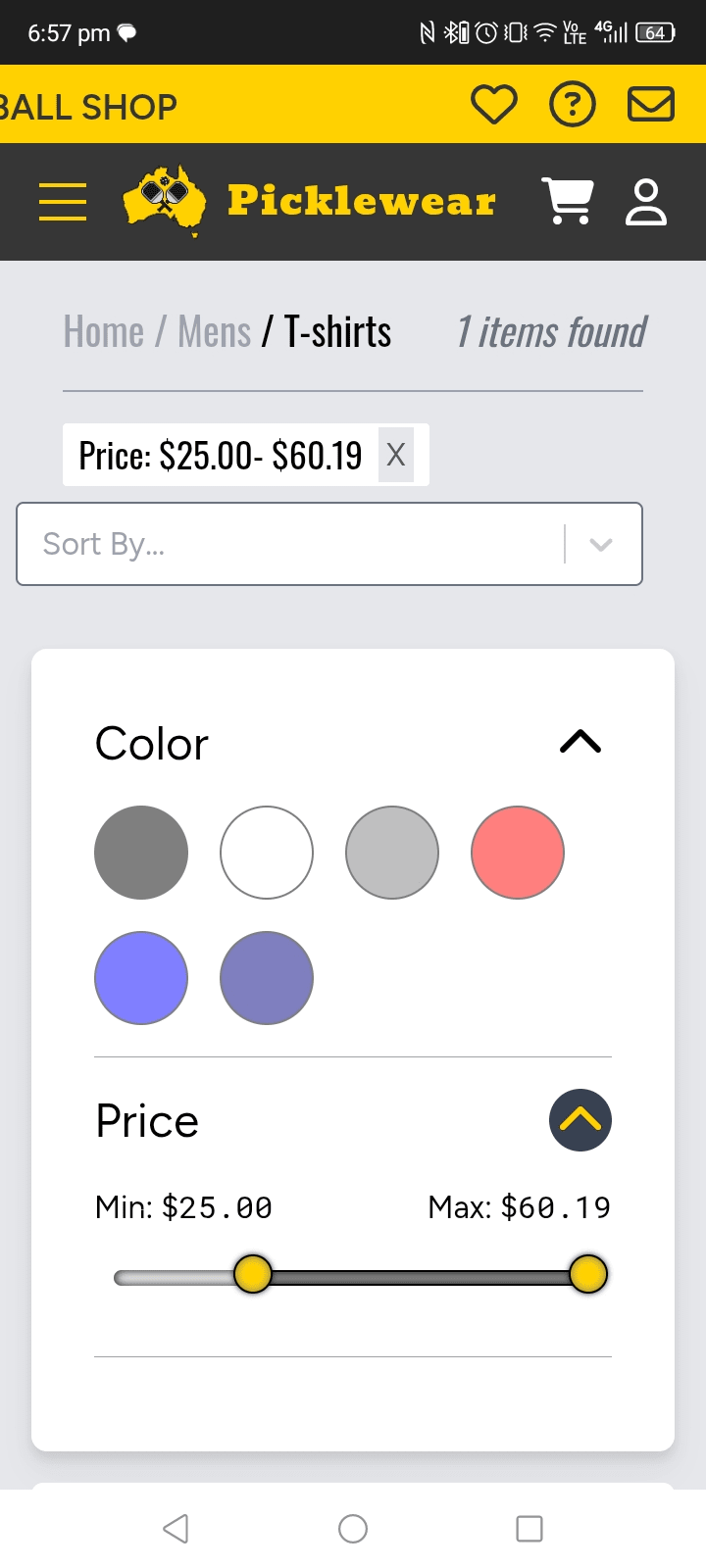The height and width of the screenshot is (1568, 706).
Task: Go to Mens breadcrumb link
Action: (215, 332)
